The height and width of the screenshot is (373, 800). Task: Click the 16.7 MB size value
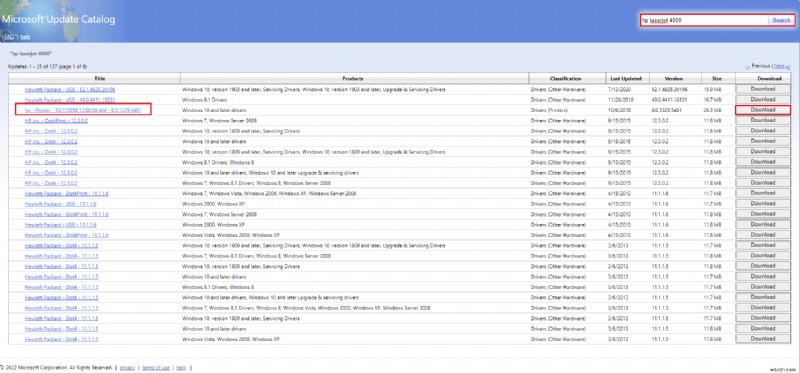[x=713, y=100]
